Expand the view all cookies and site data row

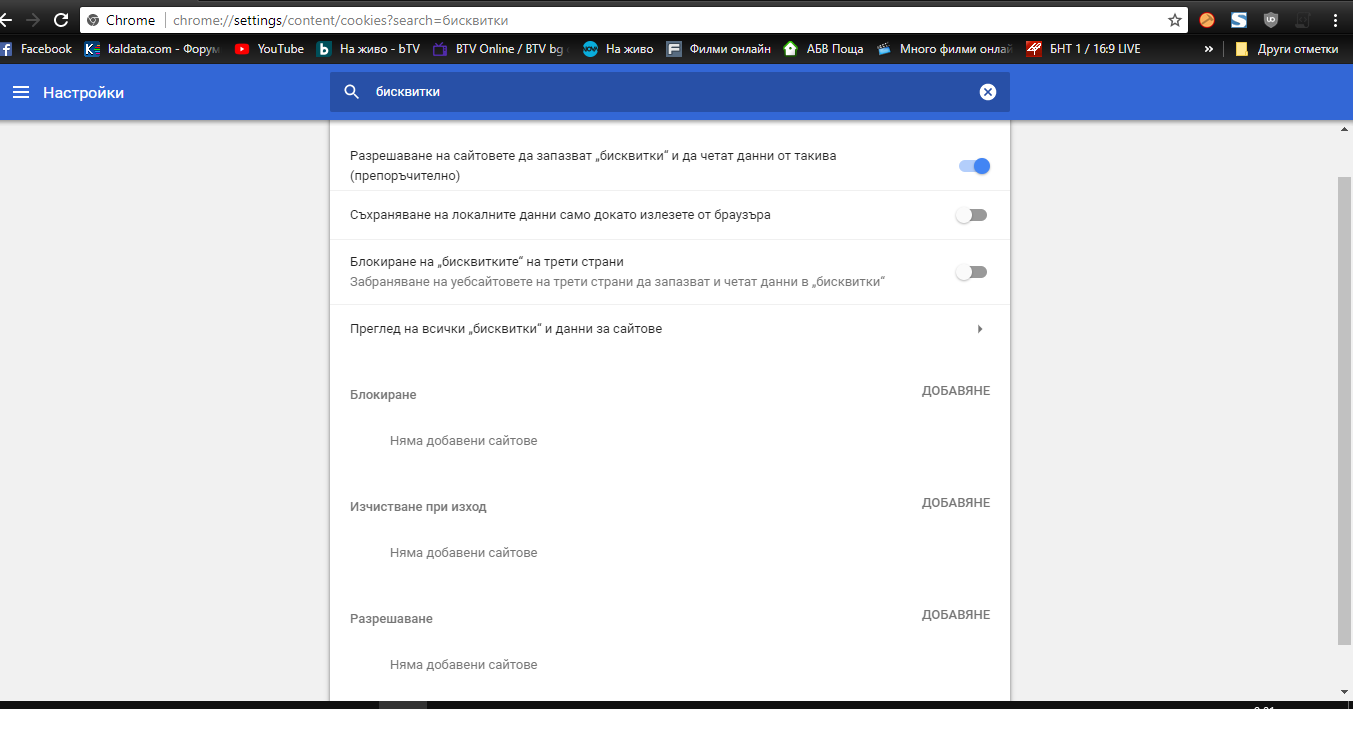pyautogui.click(x=670, y=329)
